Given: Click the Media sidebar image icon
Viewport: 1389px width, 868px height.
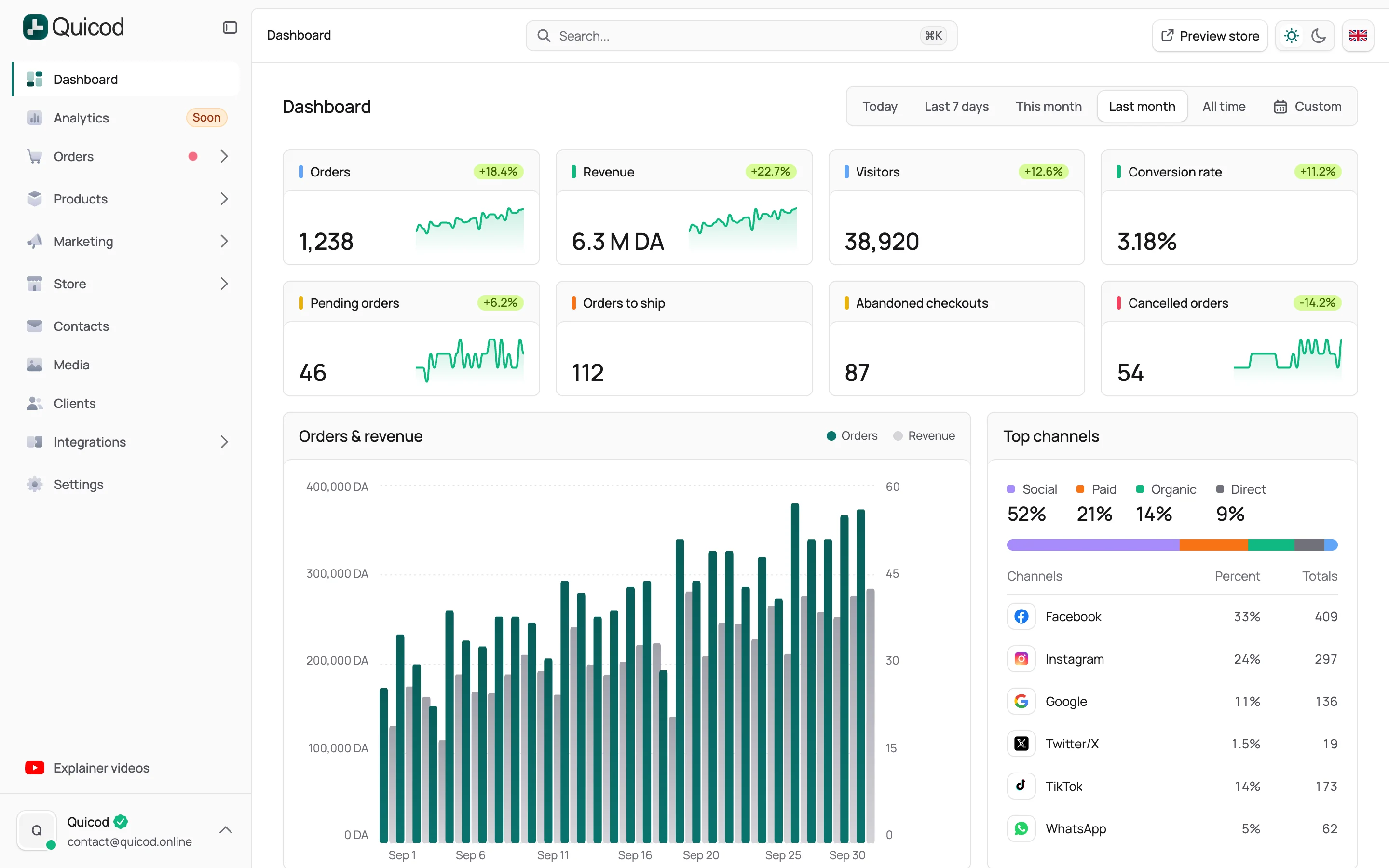Looking at the screenshot, I should point(34,365).
